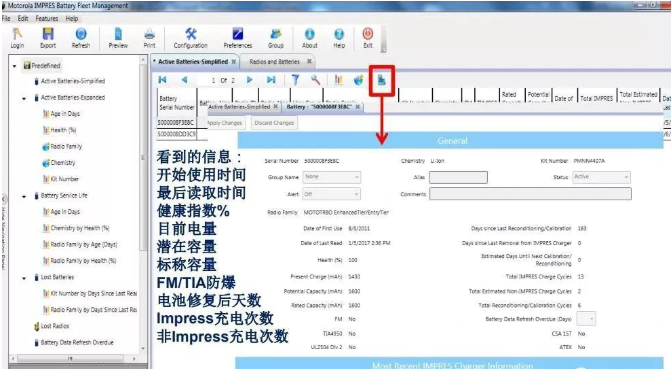This screenshot has width=671, height=369.
Task: Click the red-highlighted battery details icon
Action: (x=381, y=80)
